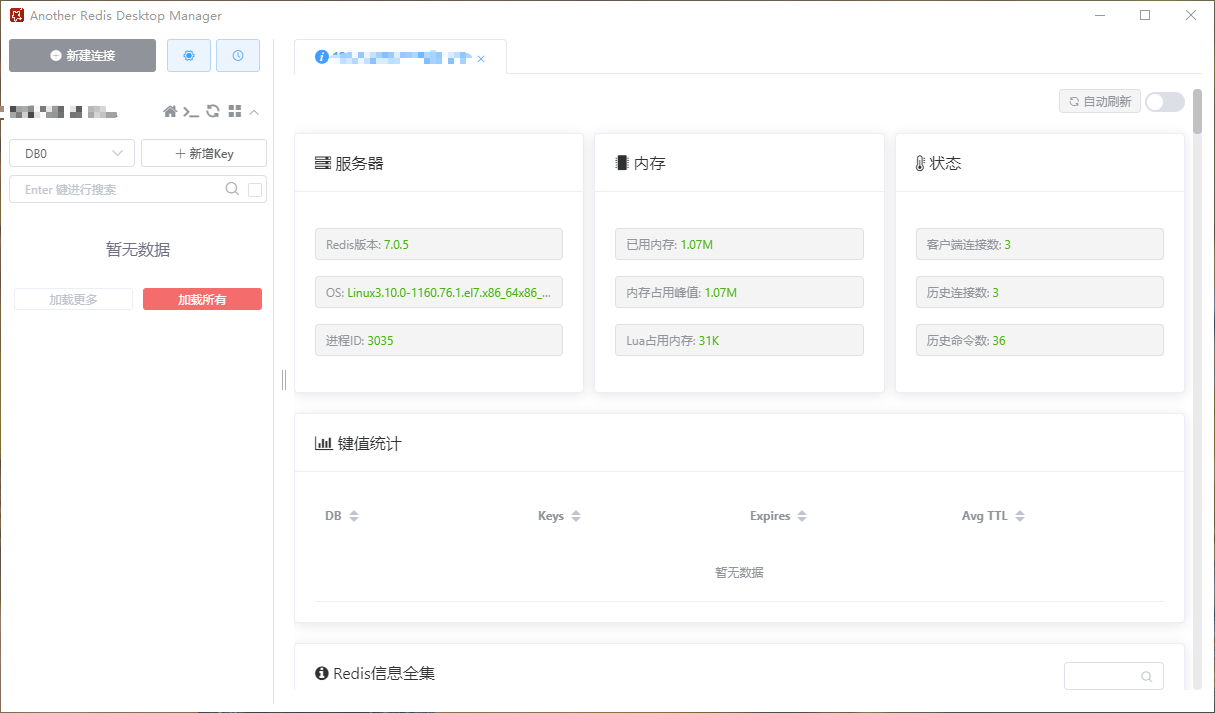Screen dimensions: 1215x713
Task: Close the connection tab
Action: coord(481,58)
